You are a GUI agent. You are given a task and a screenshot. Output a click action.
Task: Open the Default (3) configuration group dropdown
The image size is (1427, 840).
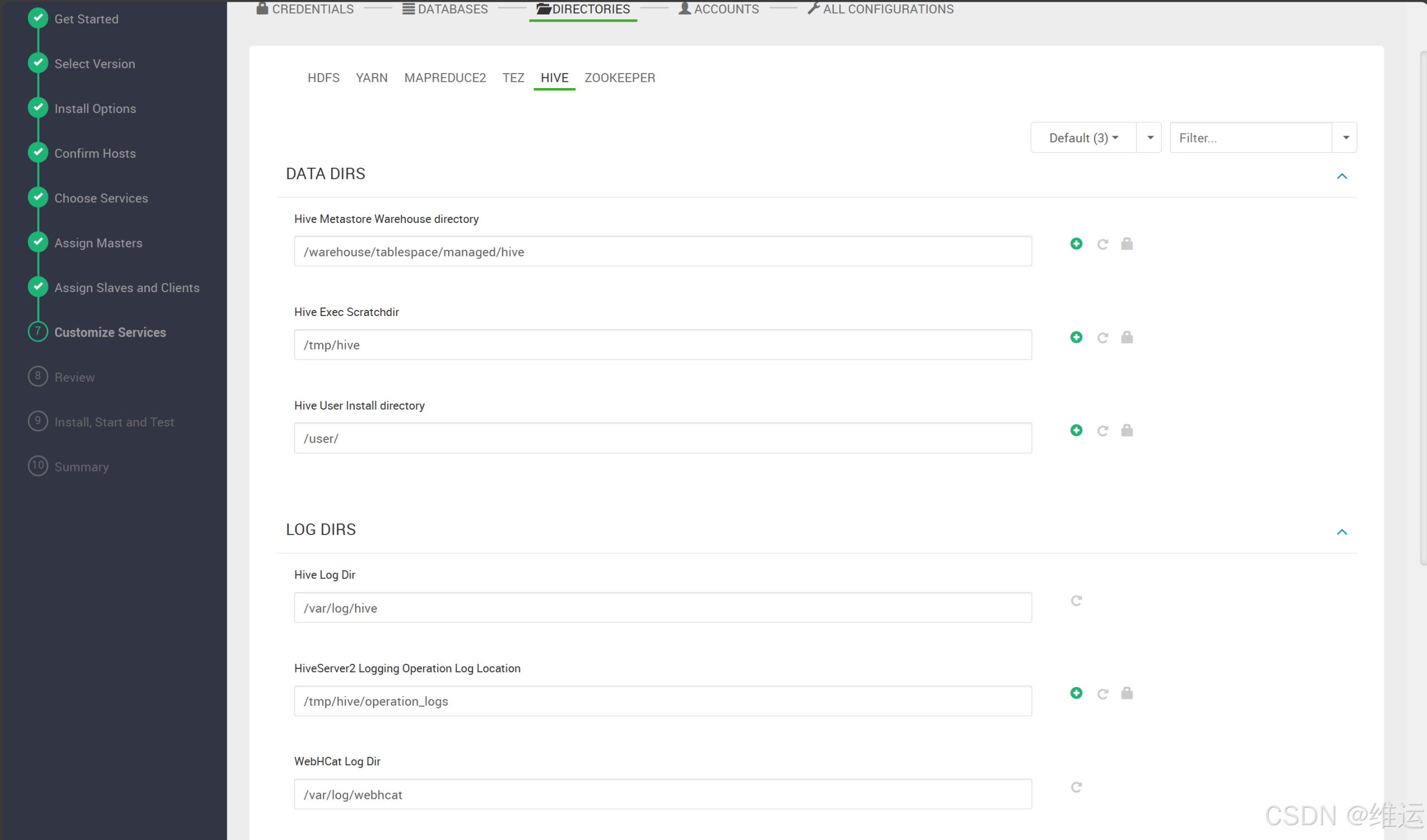point(1083,137)
